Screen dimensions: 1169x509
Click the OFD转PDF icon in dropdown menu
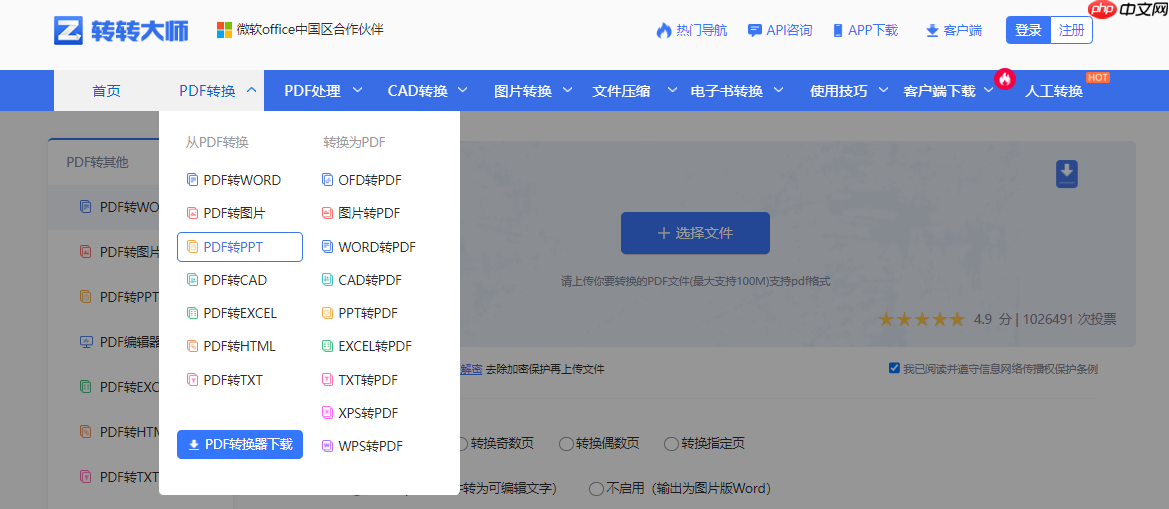[x=327, y=180]
